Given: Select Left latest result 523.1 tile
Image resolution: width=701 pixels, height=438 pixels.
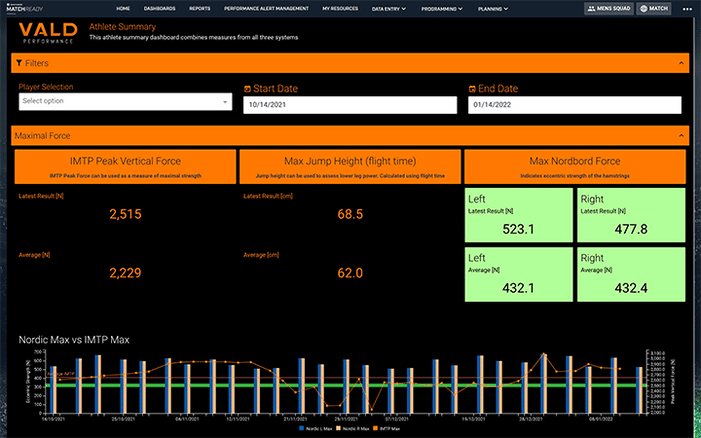Looking at the screenshot, I should (519, 215).
